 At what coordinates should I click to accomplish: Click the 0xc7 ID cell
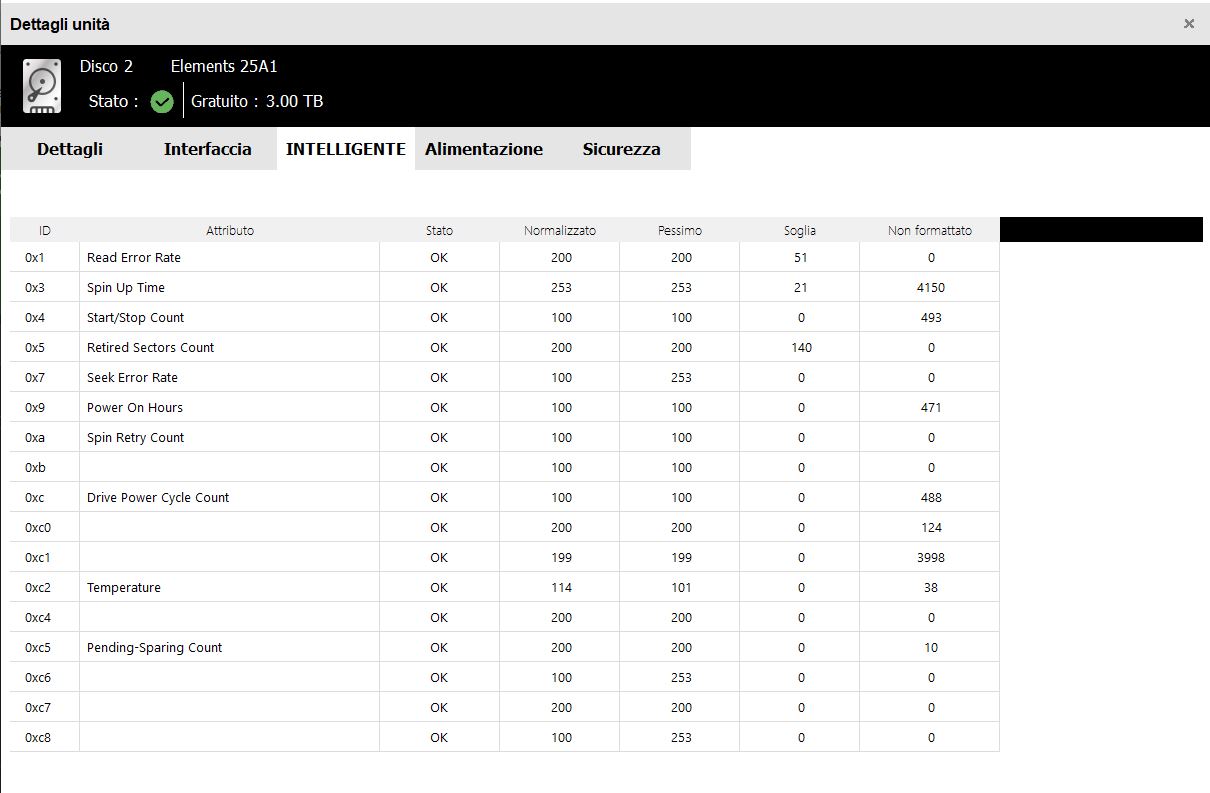[x=45, y=707]
